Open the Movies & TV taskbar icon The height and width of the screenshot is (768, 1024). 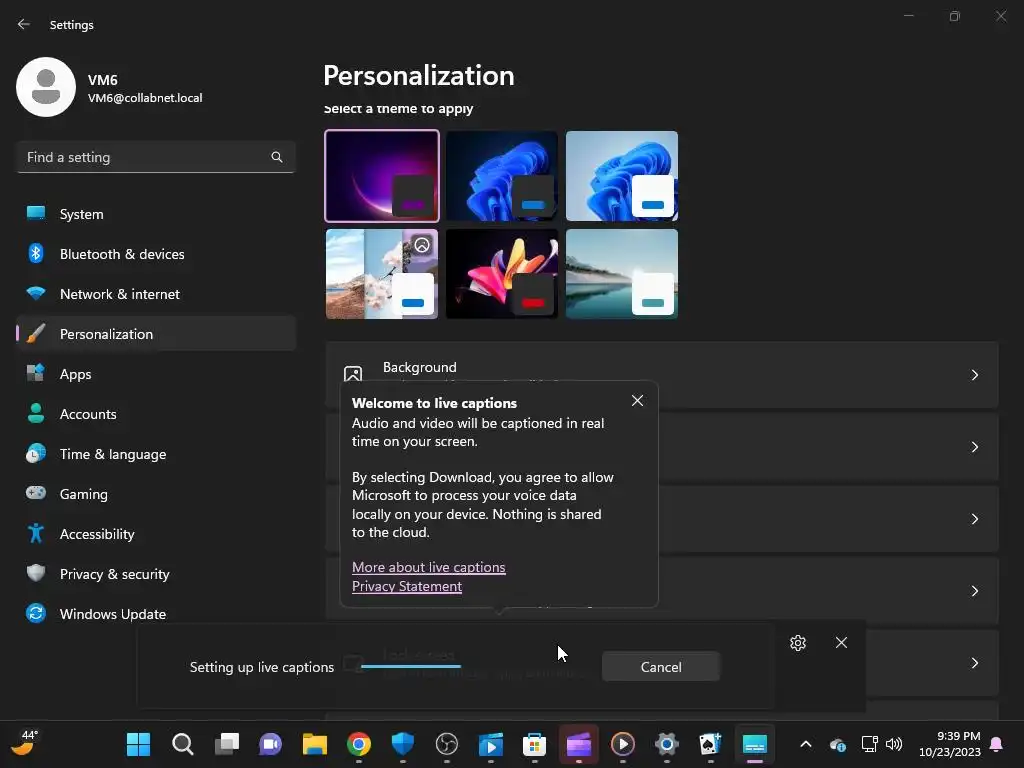(490, 744)
